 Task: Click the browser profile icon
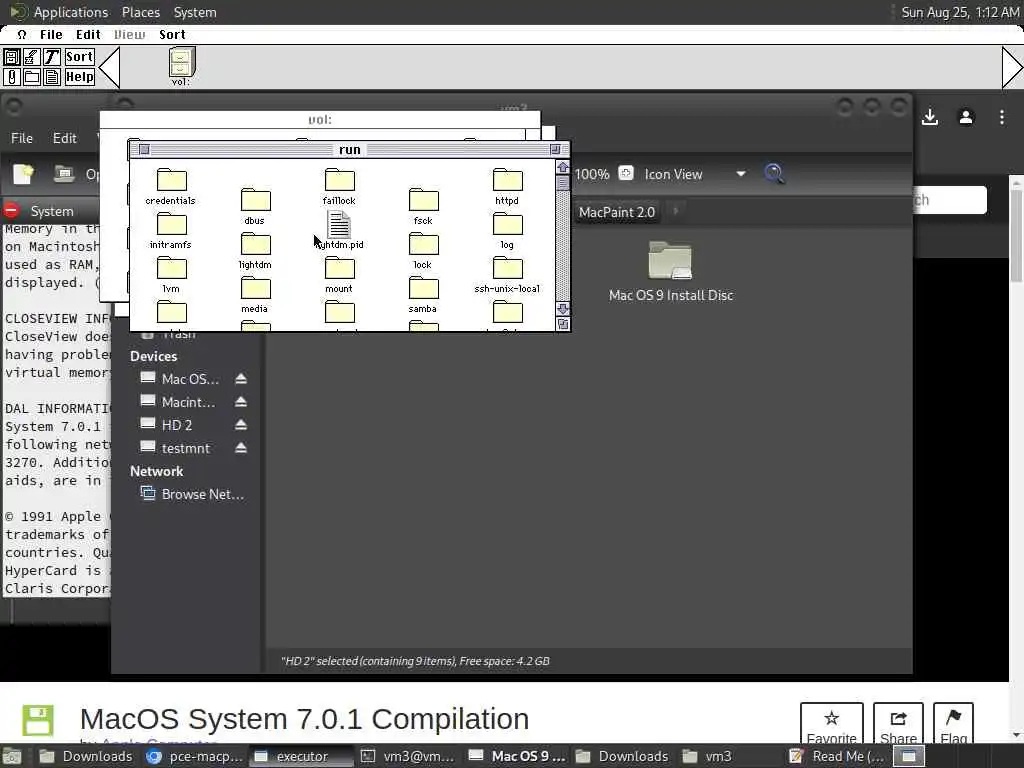point(966,118)
